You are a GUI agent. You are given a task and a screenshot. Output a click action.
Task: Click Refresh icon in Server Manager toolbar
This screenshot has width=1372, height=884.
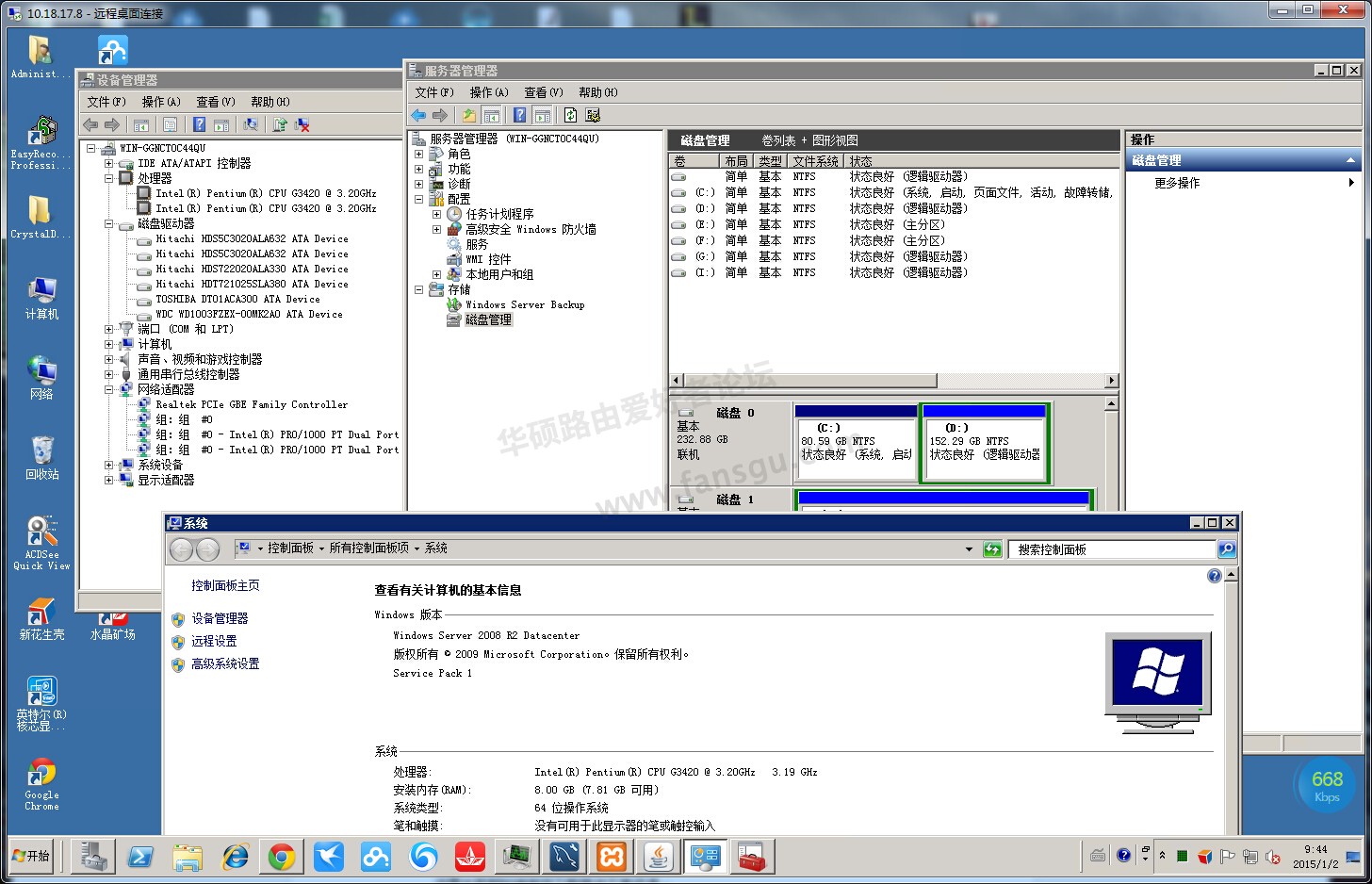click(570, 115)
